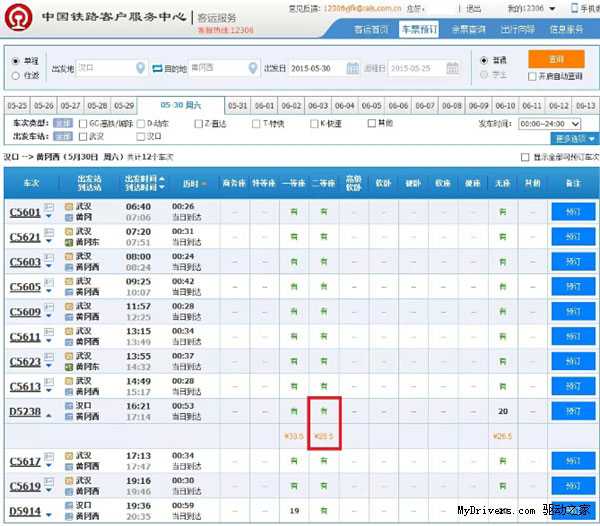Expand the 更多选项 options panel
This screenshot has height=526, width=600.
pos(574,138)
